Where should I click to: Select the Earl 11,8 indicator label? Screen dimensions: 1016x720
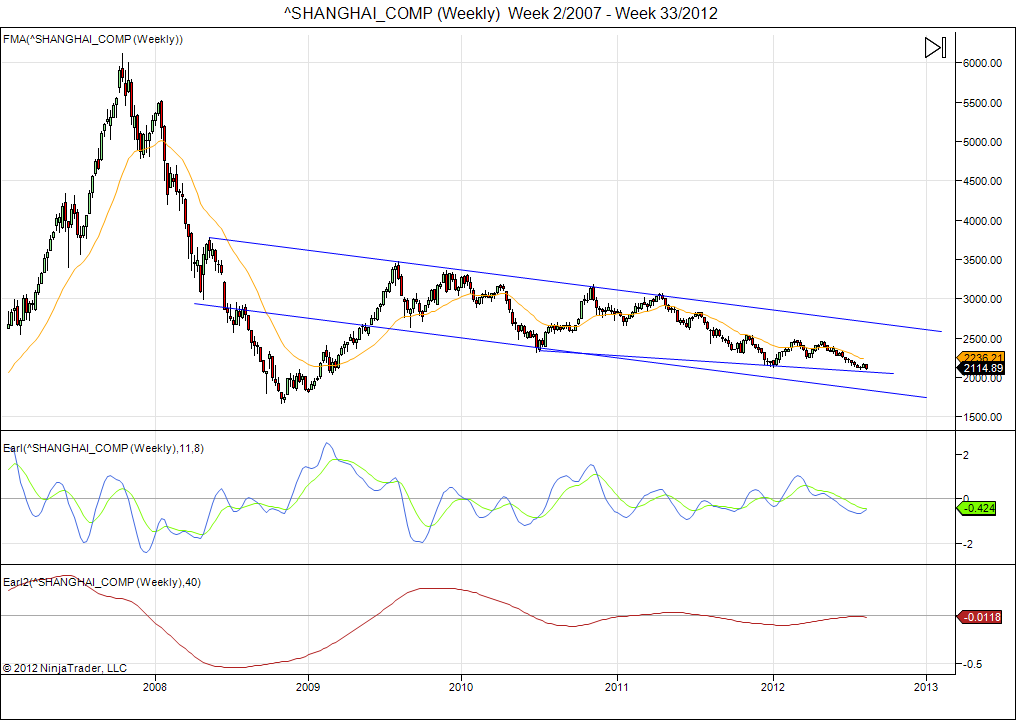coord(102,447)
